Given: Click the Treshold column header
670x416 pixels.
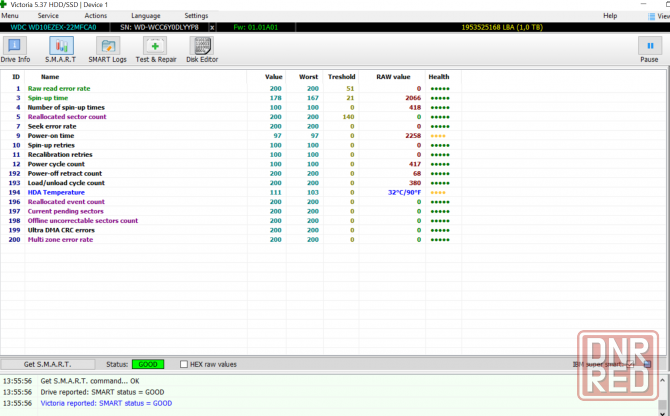Looking at the screenshot, I should [x=341, y=77].
